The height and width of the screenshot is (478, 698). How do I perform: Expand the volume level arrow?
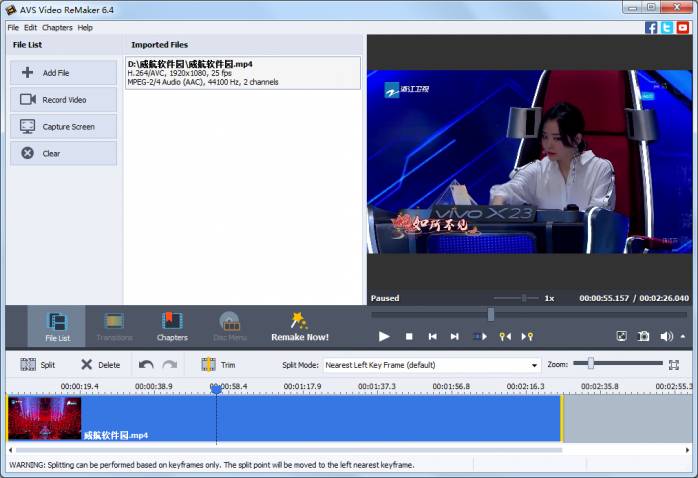(x=682, y=337)
